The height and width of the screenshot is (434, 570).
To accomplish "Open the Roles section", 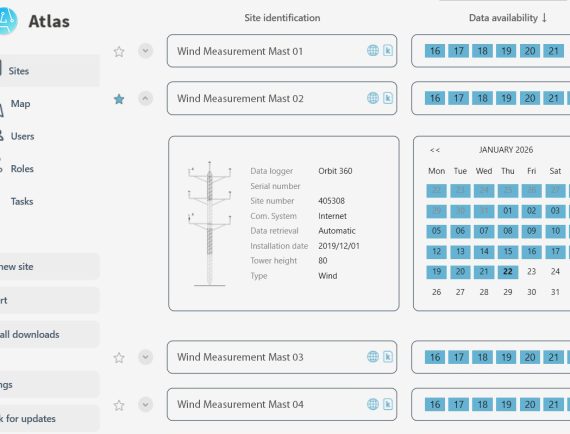I will click(x=22, y=169).
